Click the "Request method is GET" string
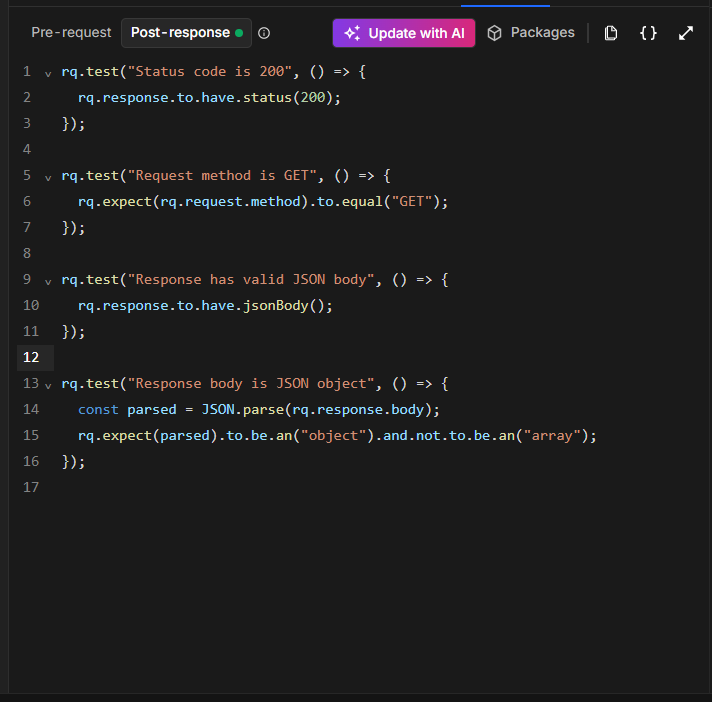This screenshot has height=702, width=712. point(222,175)
